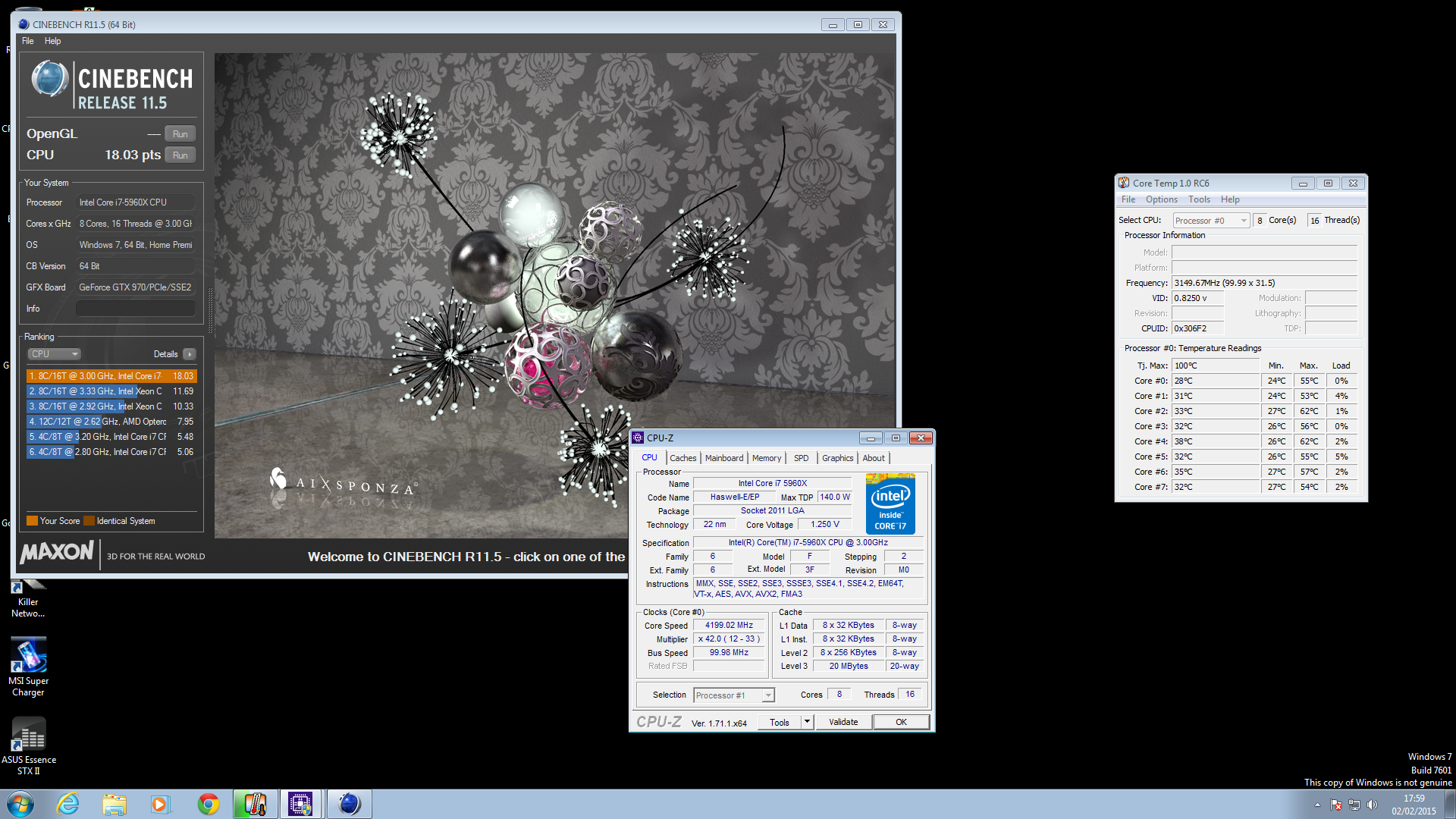The image size is (1456, 819).
Task: Launch Google Chrome from the taskbar
Action: 208,804
